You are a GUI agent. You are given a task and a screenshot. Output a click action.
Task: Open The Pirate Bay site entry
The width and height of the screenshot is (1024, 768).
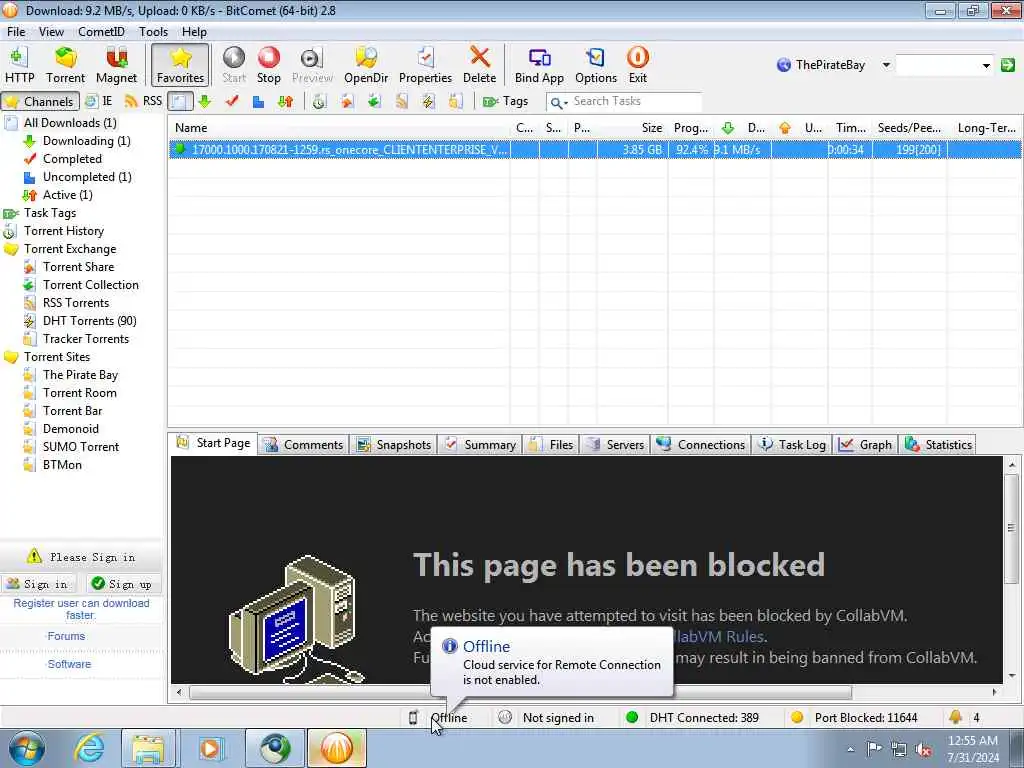coord(80,375)
